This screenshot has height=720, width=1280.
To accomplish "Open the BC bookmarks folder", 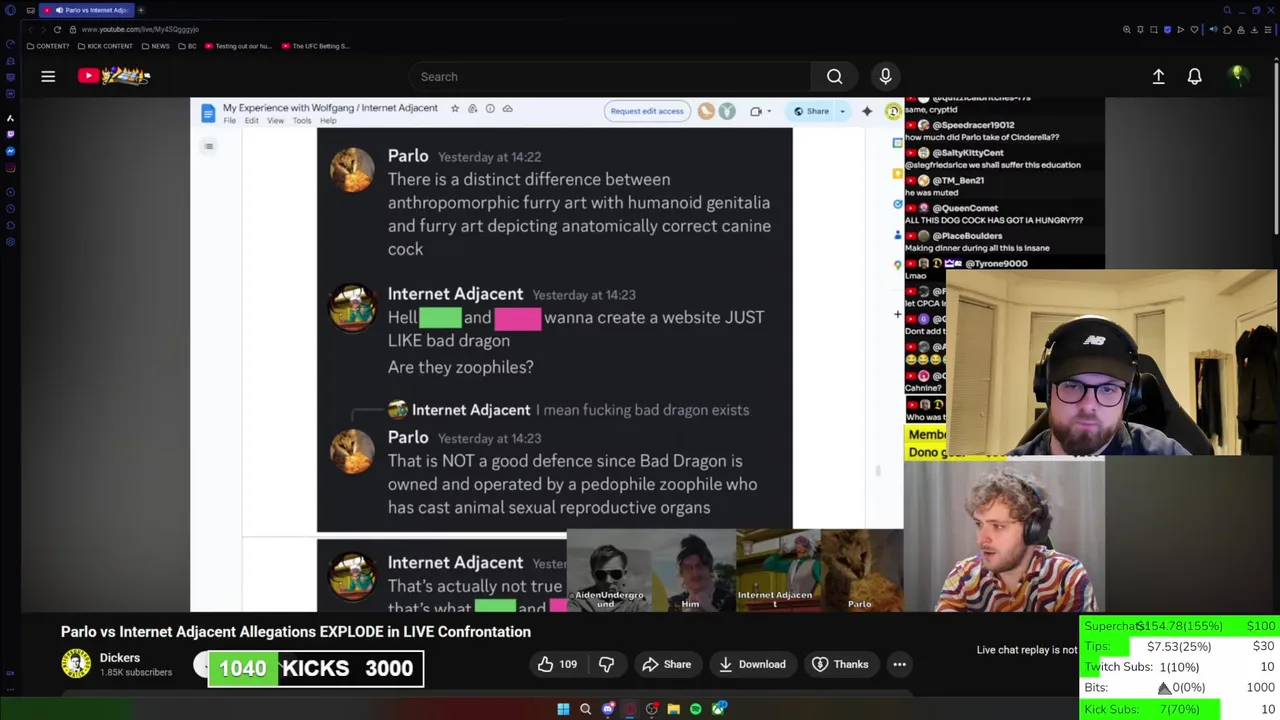I will pyautogui.click(x=187, y=46).
